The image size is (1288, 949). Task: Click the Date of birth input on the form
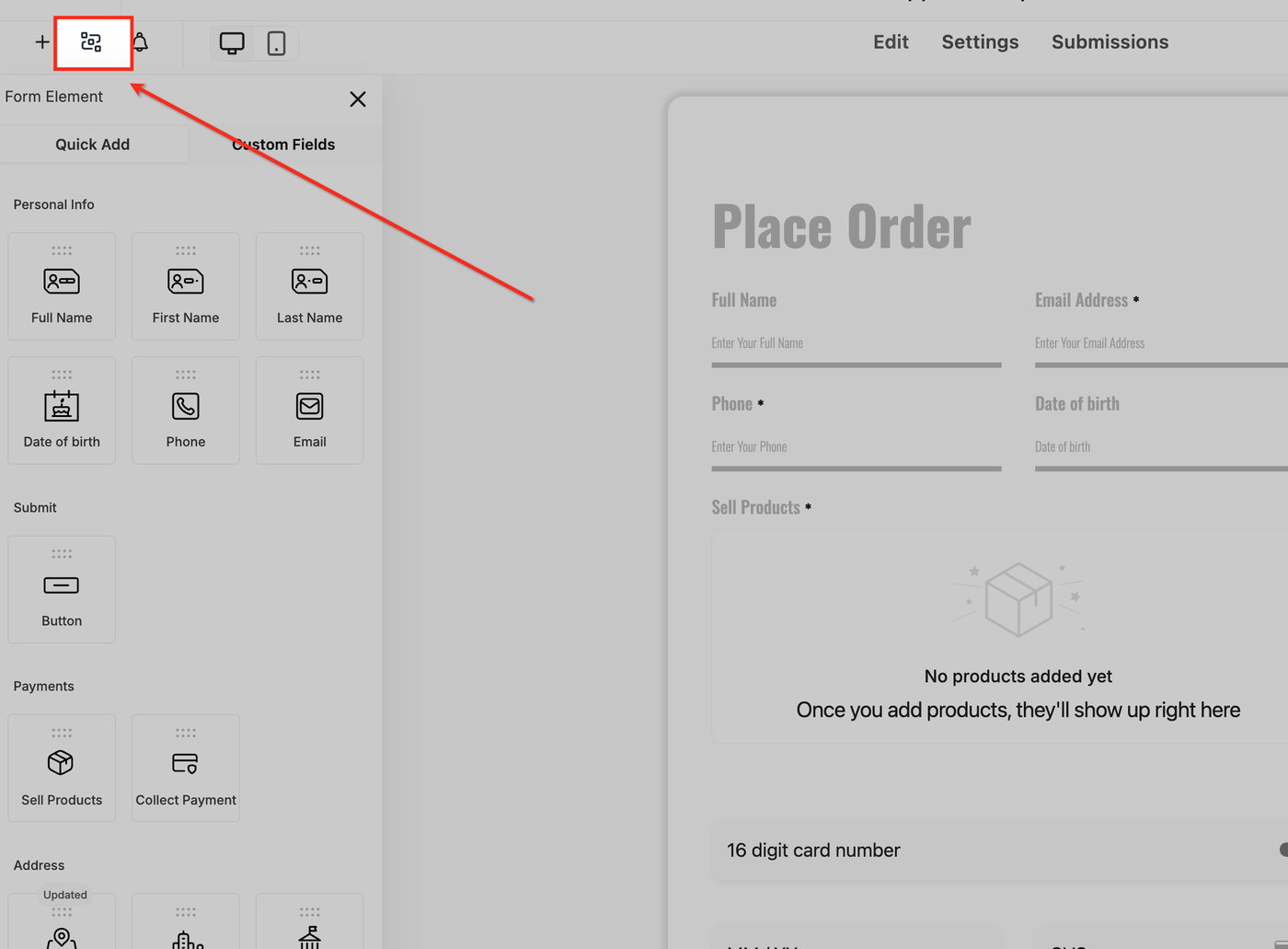[x=1161, y=449]
